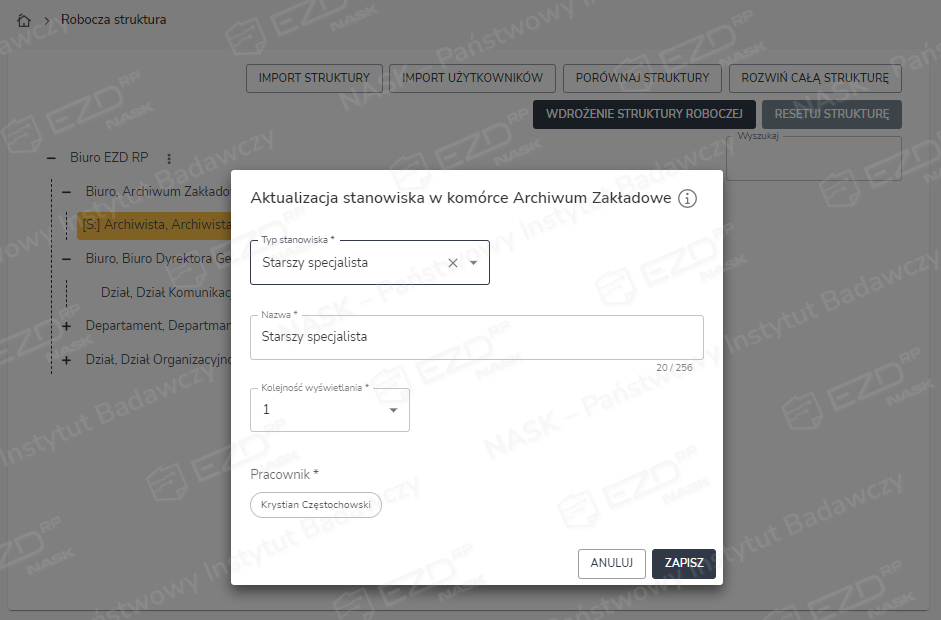Click the home icon in breadcrumb
941x620 pixels.
tap(25, 20)
